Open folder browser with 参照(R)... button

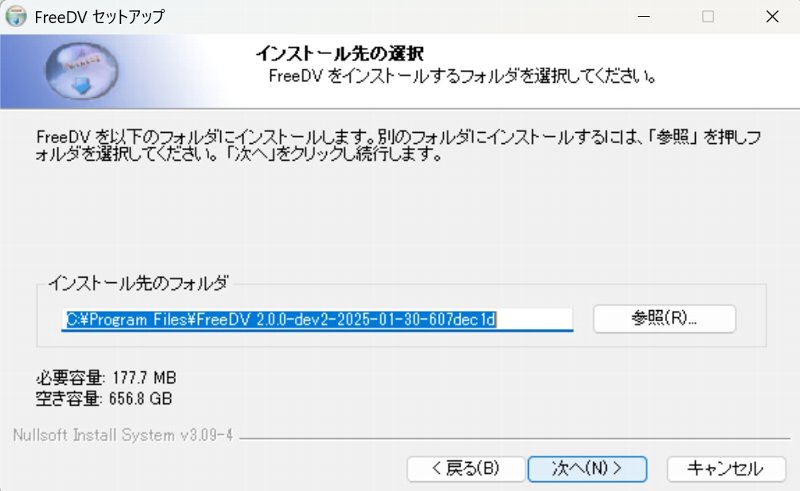(664, 318)
